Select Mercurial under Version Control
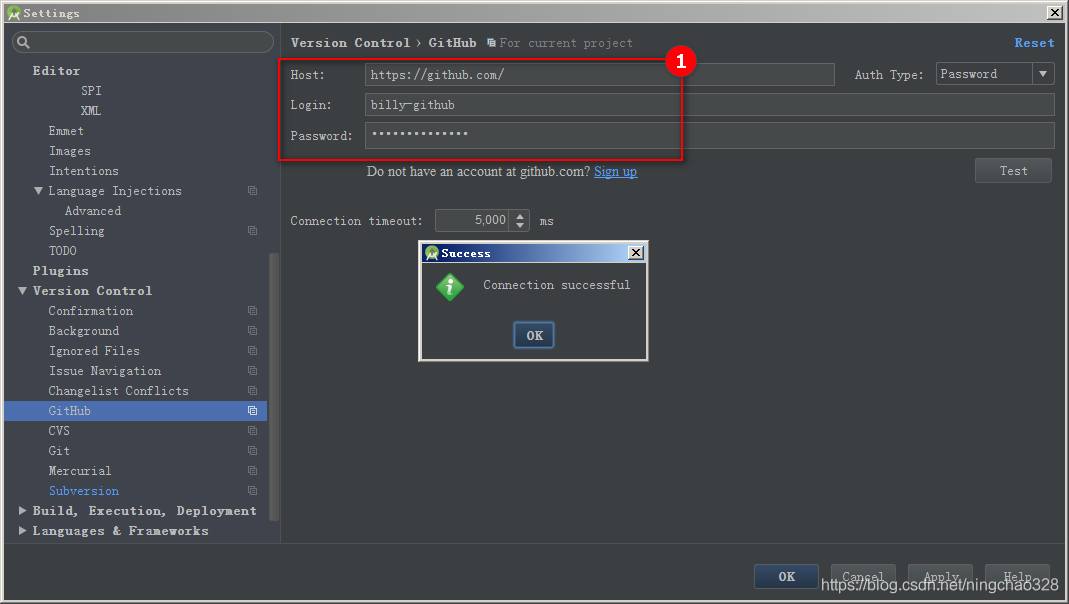The width and height of the screenshot is (1069, 604). pyautogui.click(x=80, y=471)
